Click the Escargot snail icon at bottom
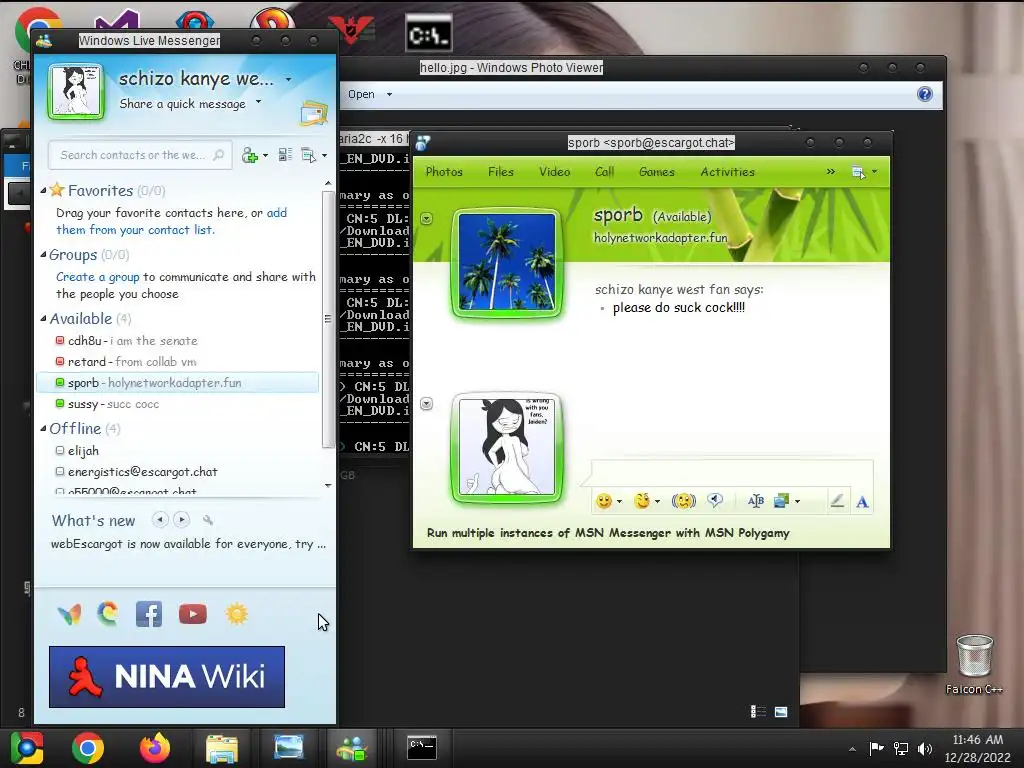This screenshot has width=1024, height=768. tap(108, 613)
